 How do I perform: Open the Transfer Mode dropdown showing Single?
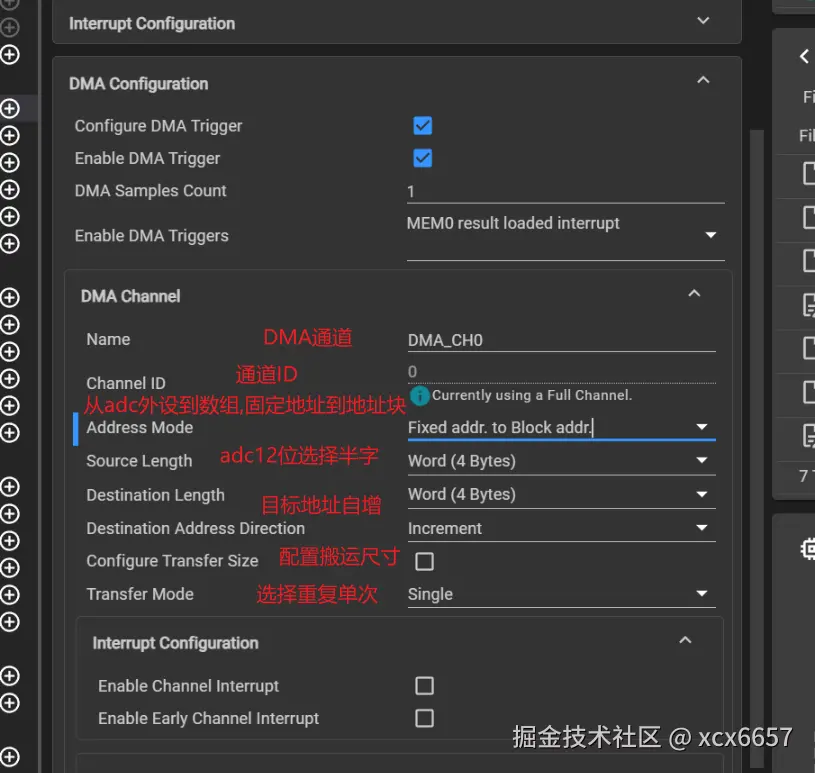click(561, 594)
